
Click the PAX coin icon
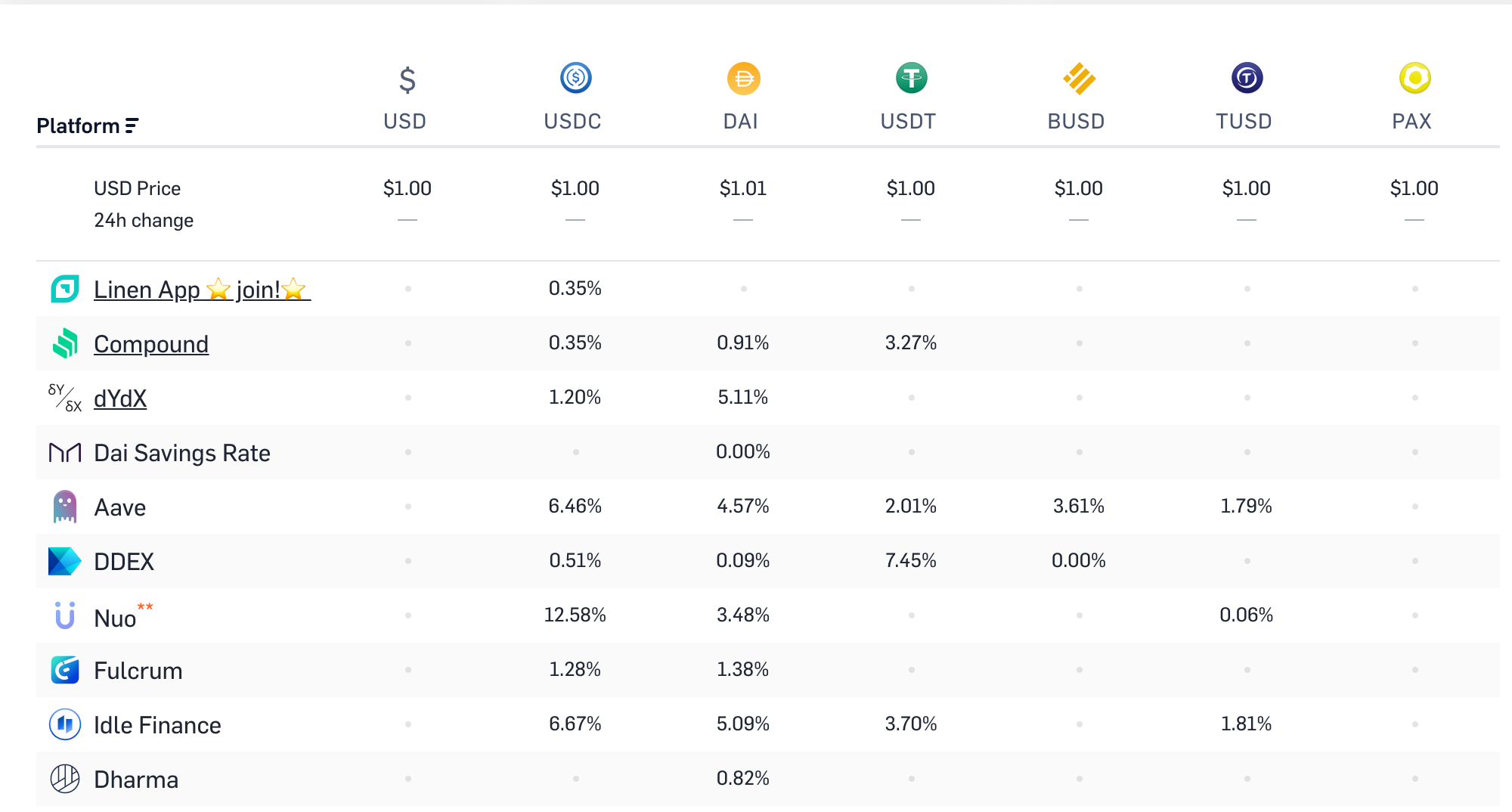click(x=1414, y=78)
